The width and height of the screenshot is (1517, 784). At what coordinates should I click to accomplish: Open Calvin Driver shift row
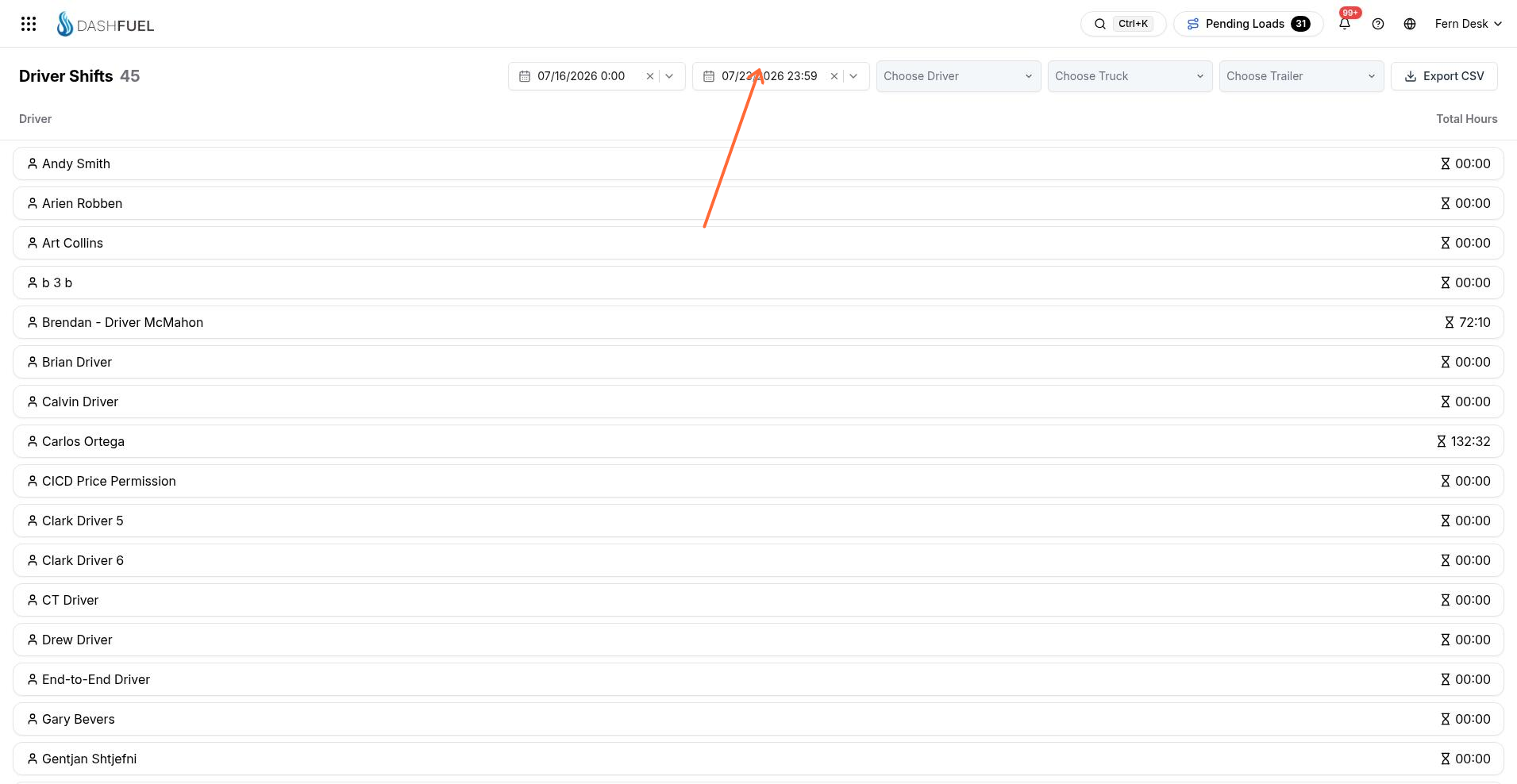click(x=758, y=402)
